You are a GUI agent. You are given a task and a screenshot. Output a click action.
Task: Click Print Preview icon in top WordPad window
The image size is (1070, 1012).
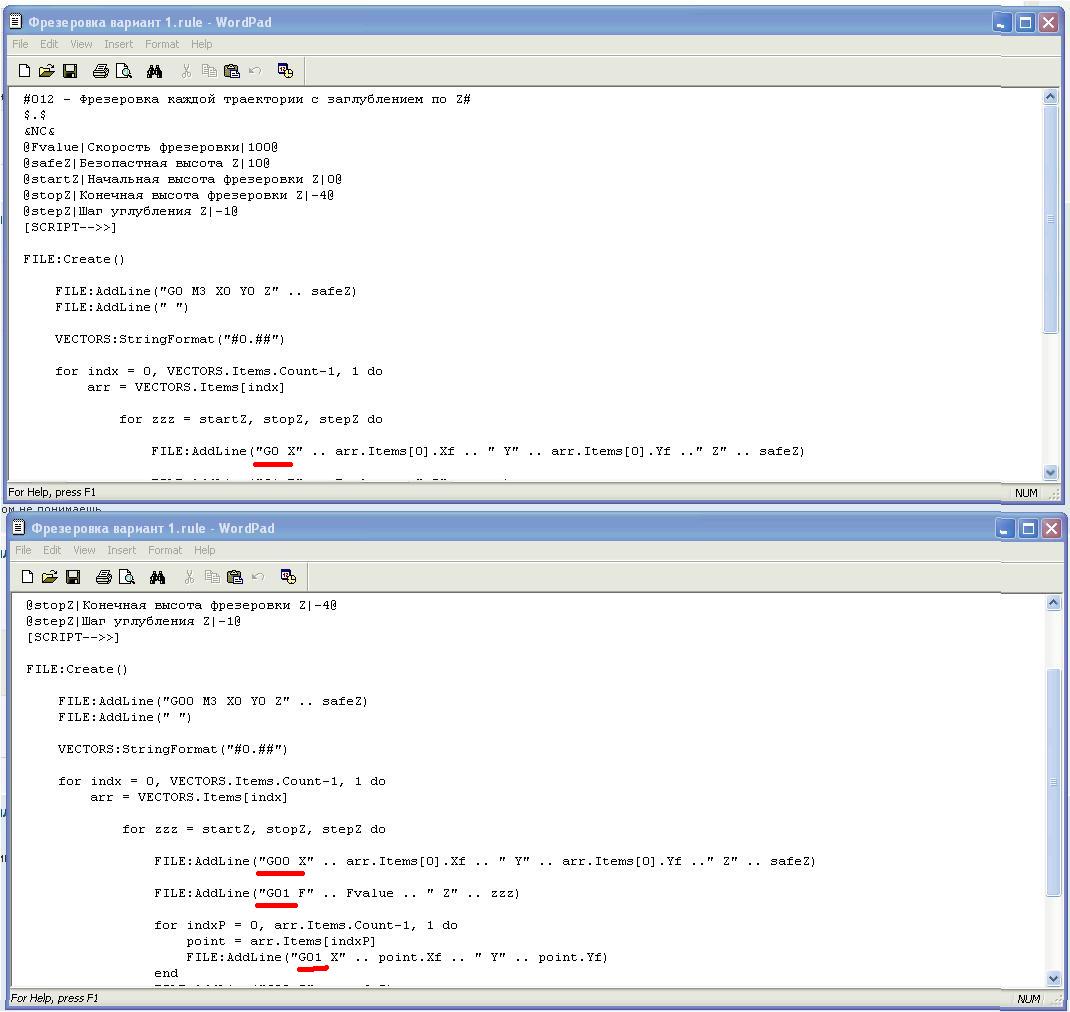(x=124, y=71)
